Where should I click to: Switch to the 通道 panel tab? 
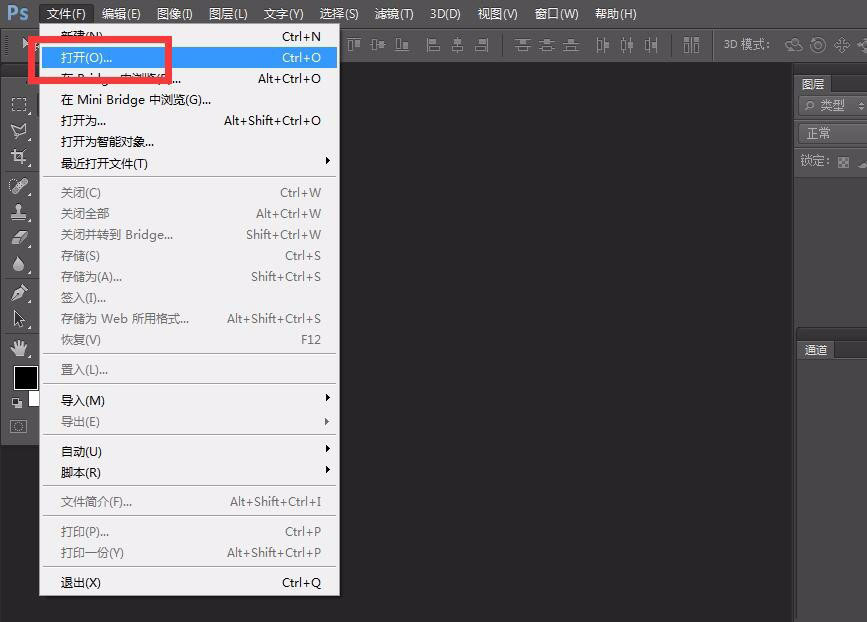(x=817, y=350)
